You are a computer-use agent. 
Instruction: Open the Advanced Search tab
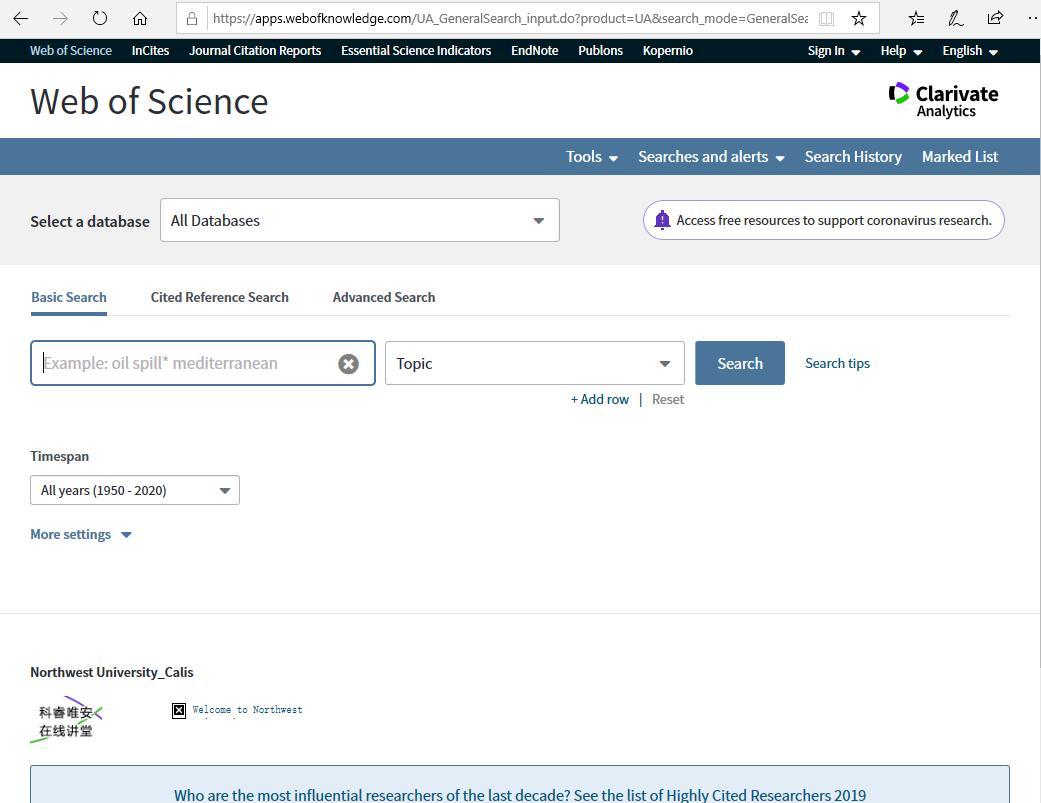pyautogui.click(x=383, y=297)
